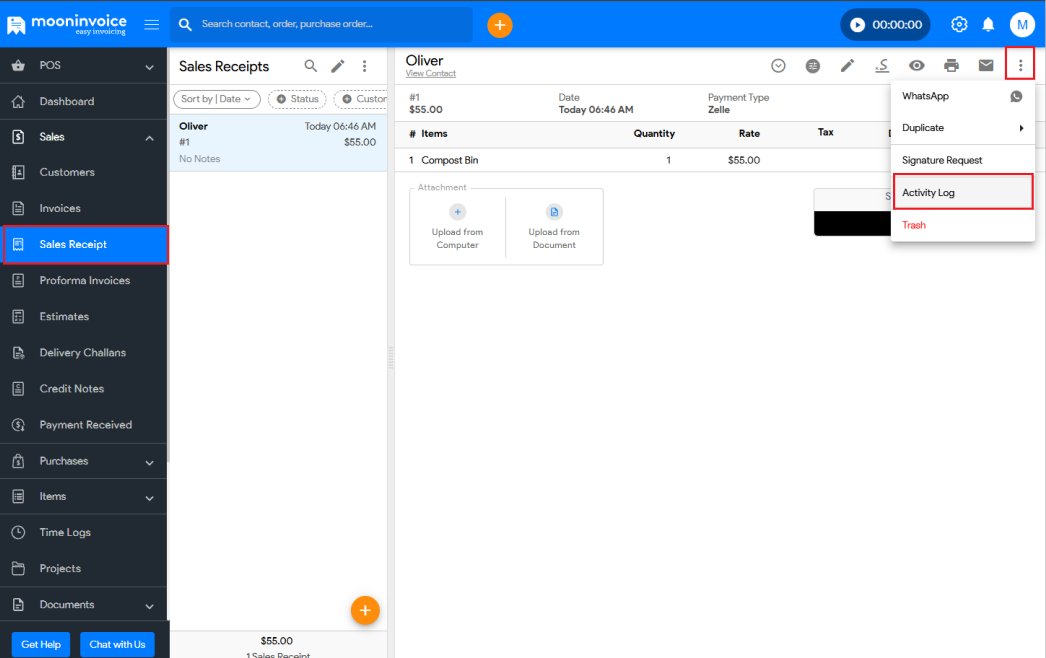Open Credit Notes
The height and width of the screenshot is (658, 1046).
point(83,388)
